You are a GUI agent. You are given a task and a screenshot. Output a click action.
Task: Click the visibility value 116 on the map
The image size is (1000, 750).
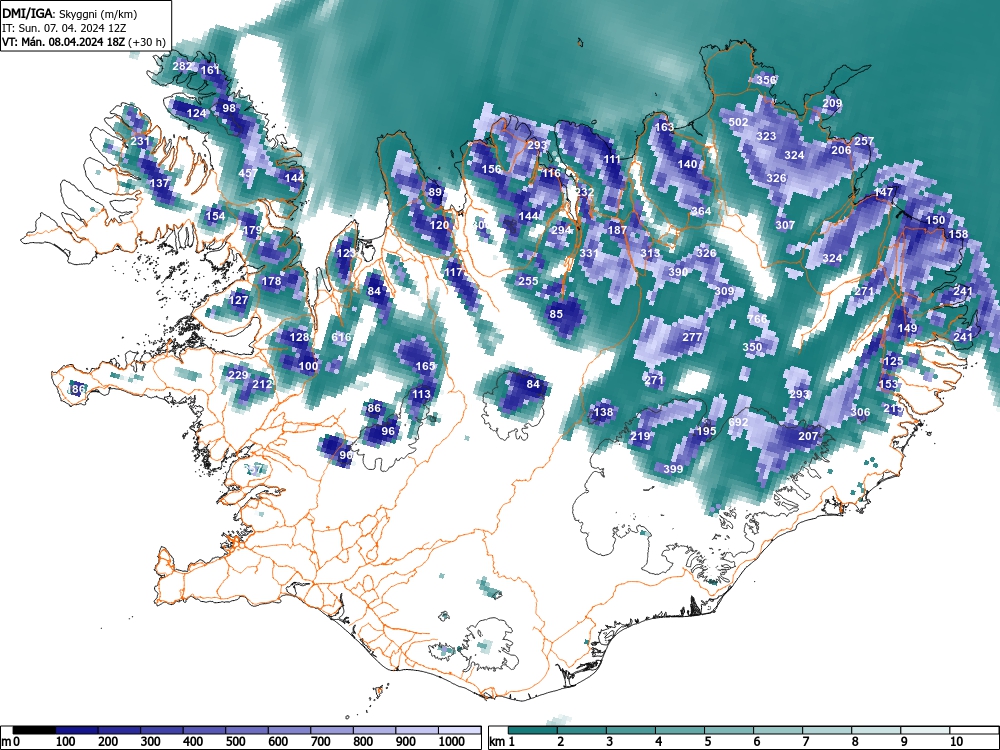click(551, 173)
